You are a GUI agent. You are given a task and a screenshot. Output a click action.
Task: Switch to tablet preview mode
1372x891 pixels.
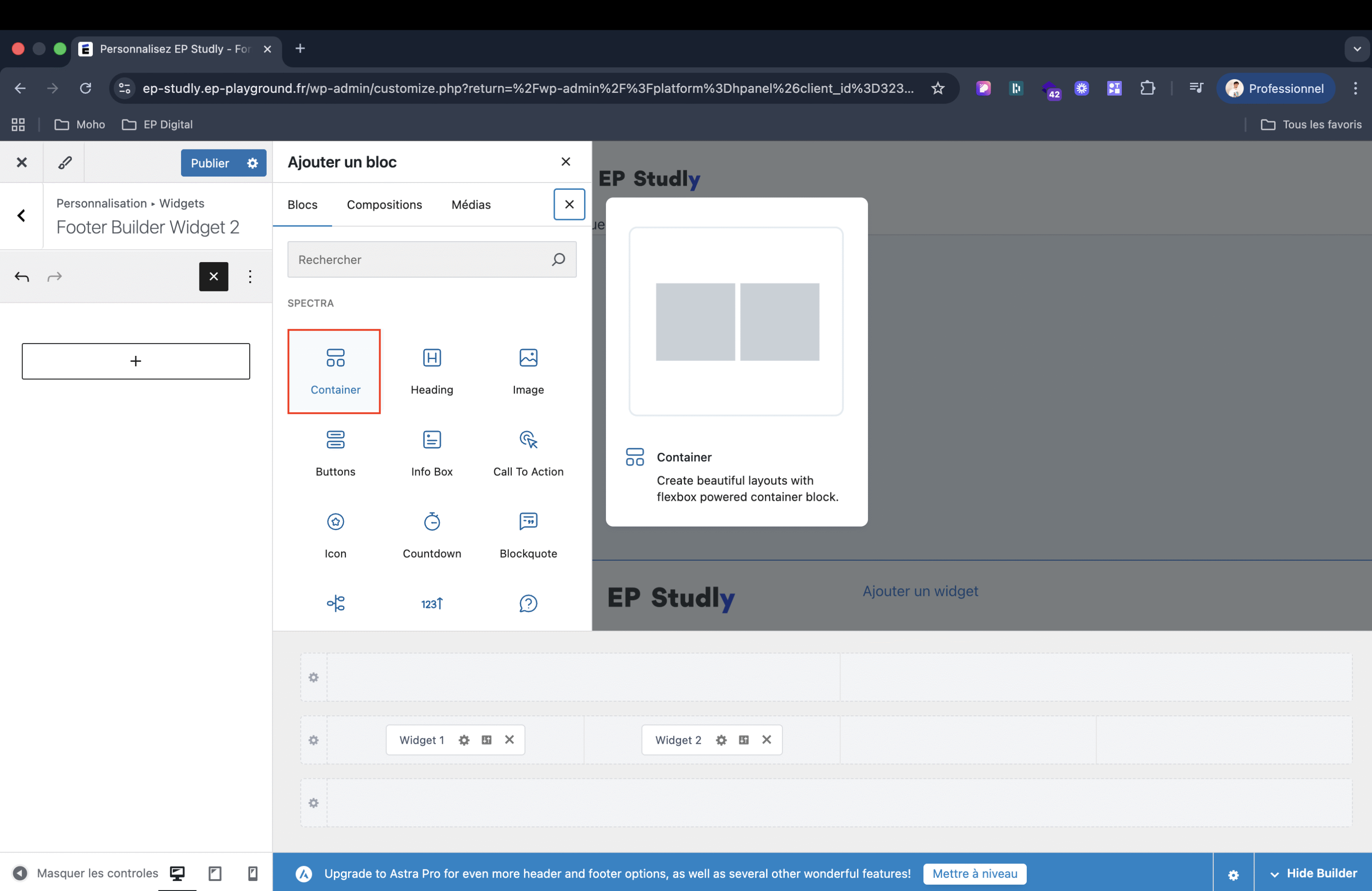[215, 873]
